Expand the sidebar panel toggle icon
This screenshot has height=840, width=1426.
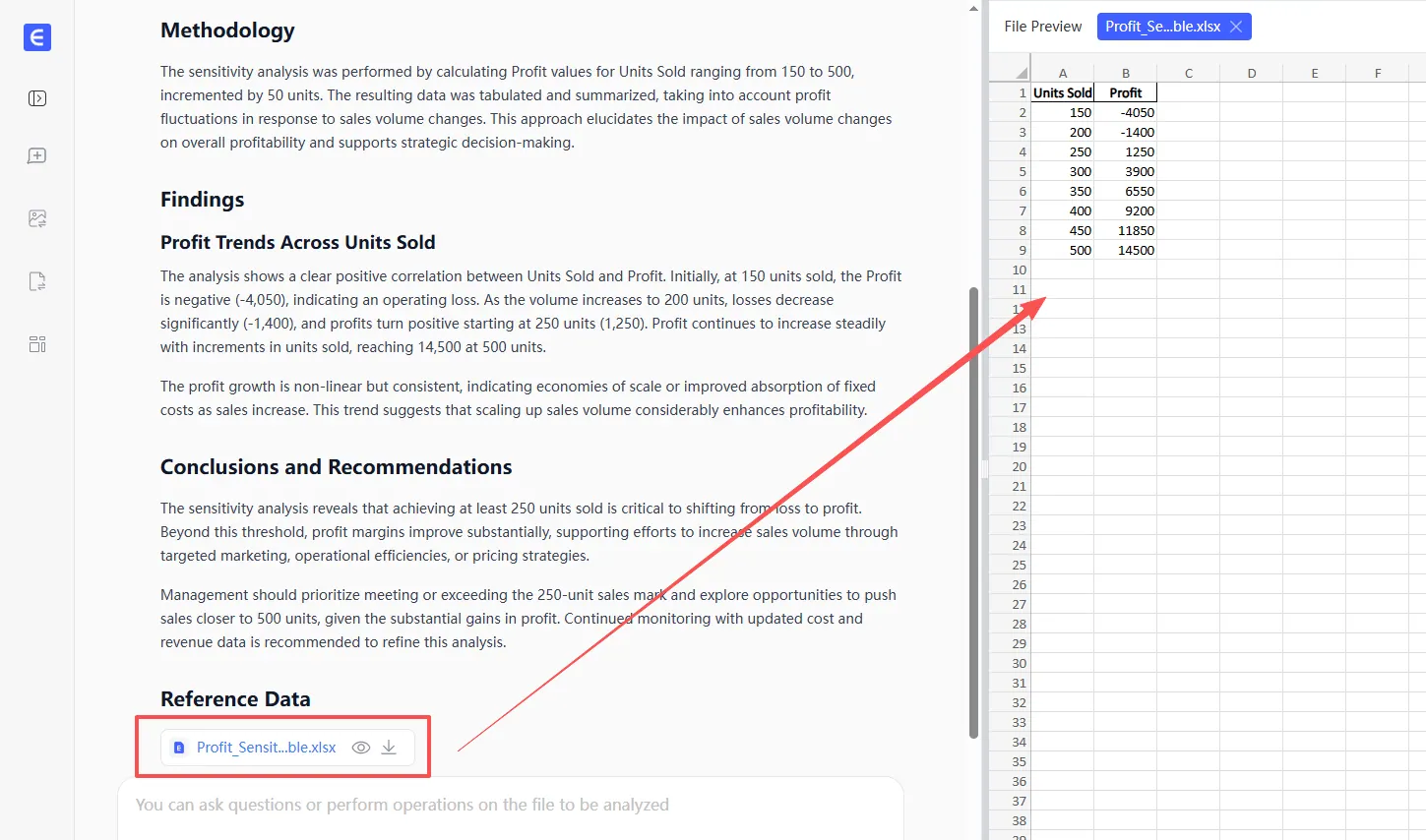pyautogui.click(x=37, y=98)
